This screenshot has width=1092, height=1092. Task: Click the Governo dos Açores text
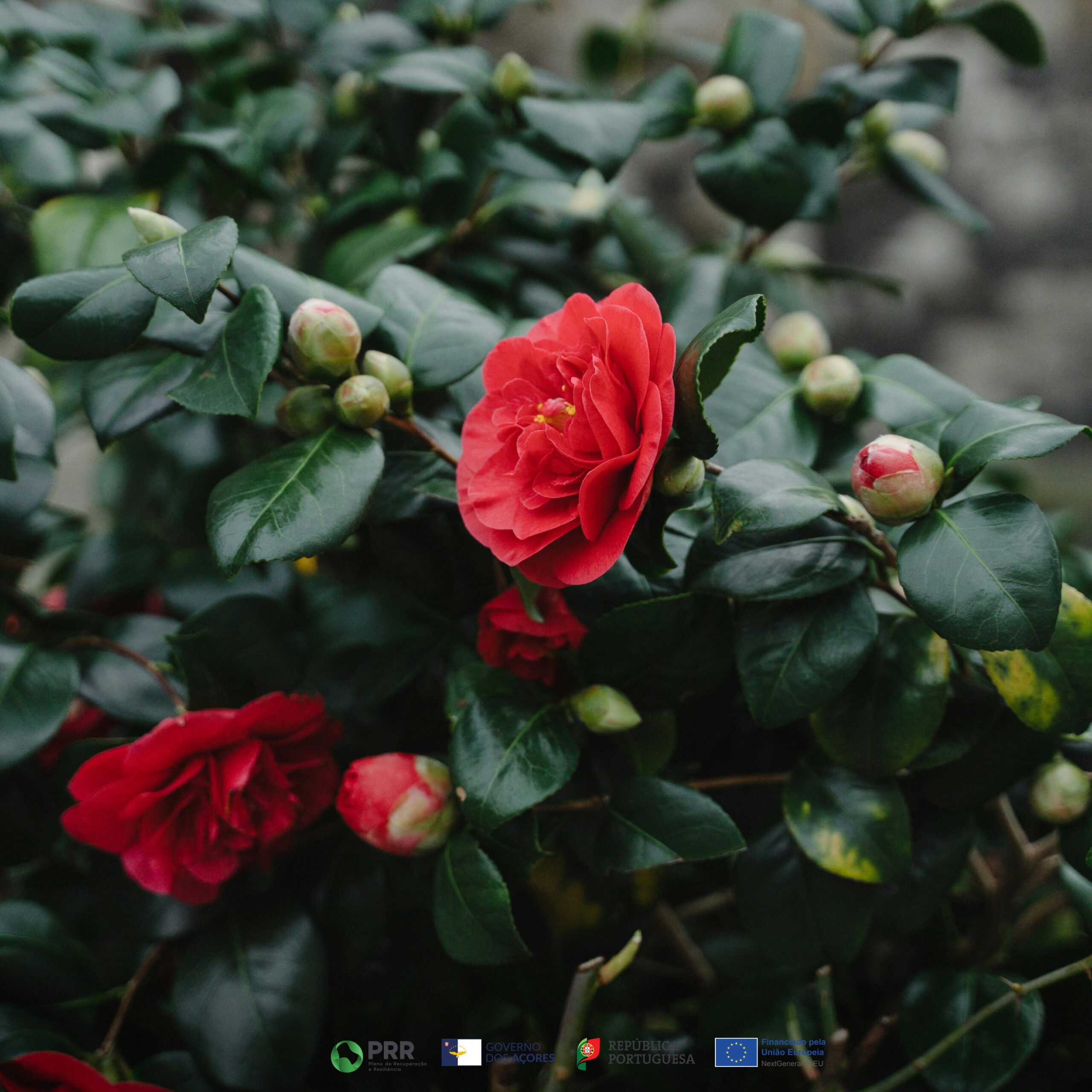[520, 1052]
